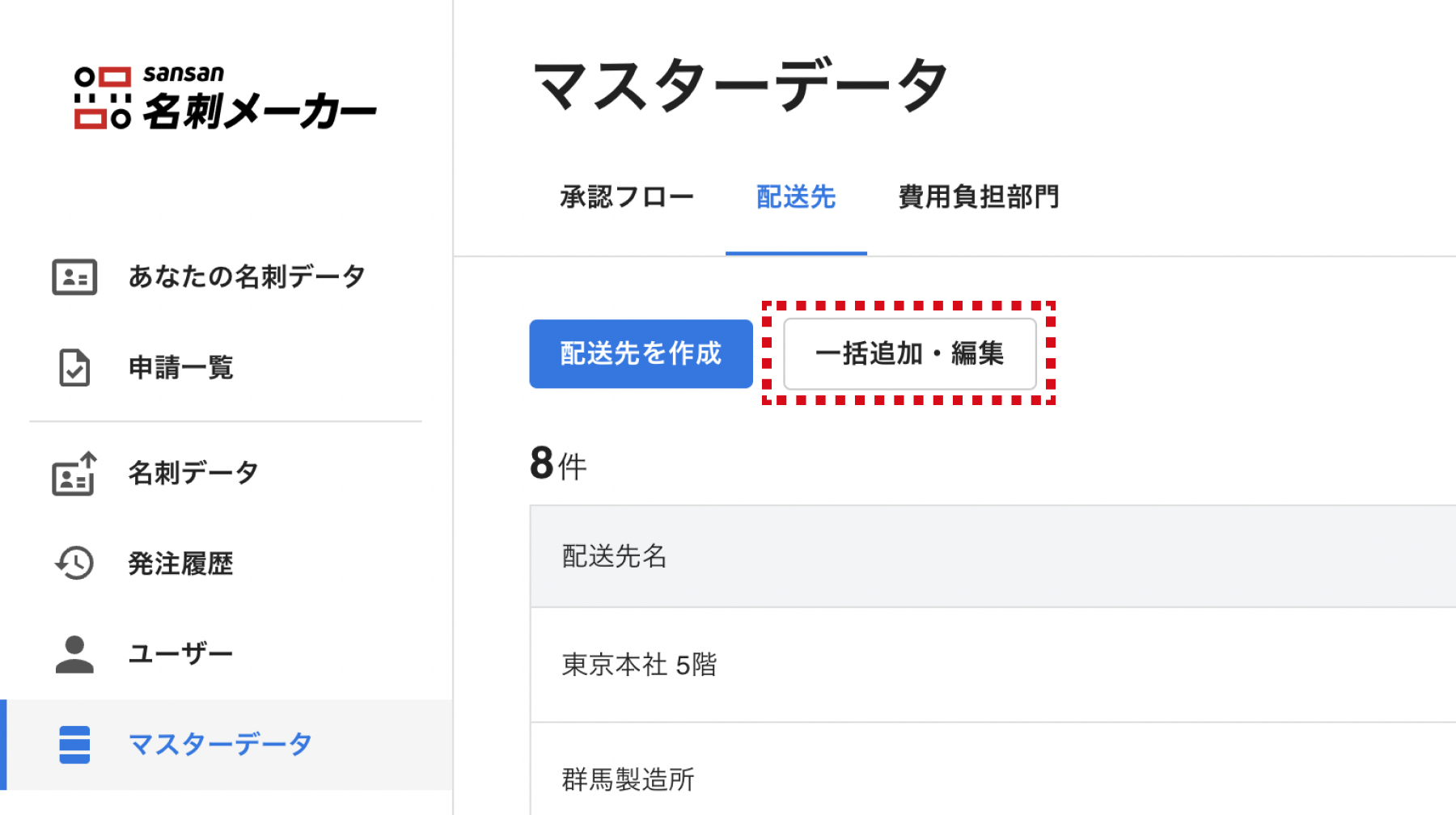The image size is (1456, 815).
Task: Open the 名刺データ sidebar entry
Action: [193, 473]
